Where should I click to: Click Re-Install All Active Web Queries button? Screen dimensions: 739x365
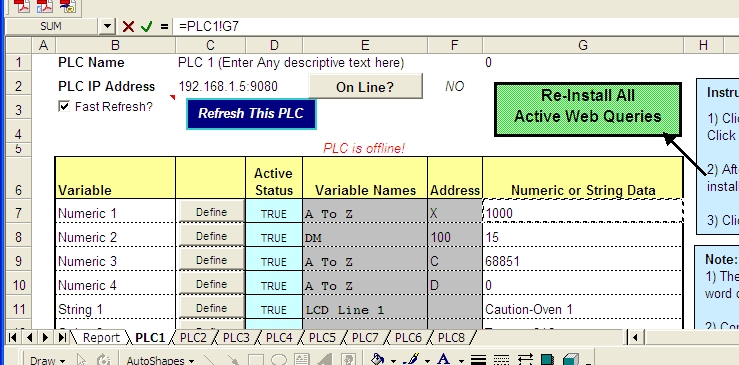point(587,109)
